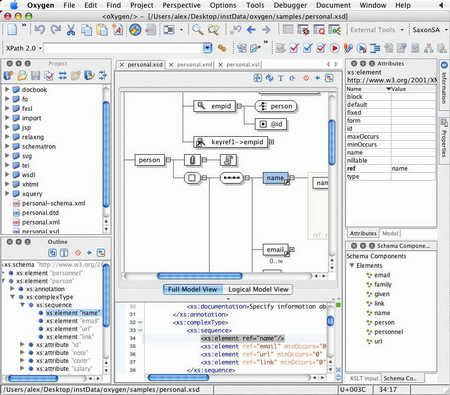
Task: Click the magnifier Find icon in toolbar
Action: coord(198,30)
